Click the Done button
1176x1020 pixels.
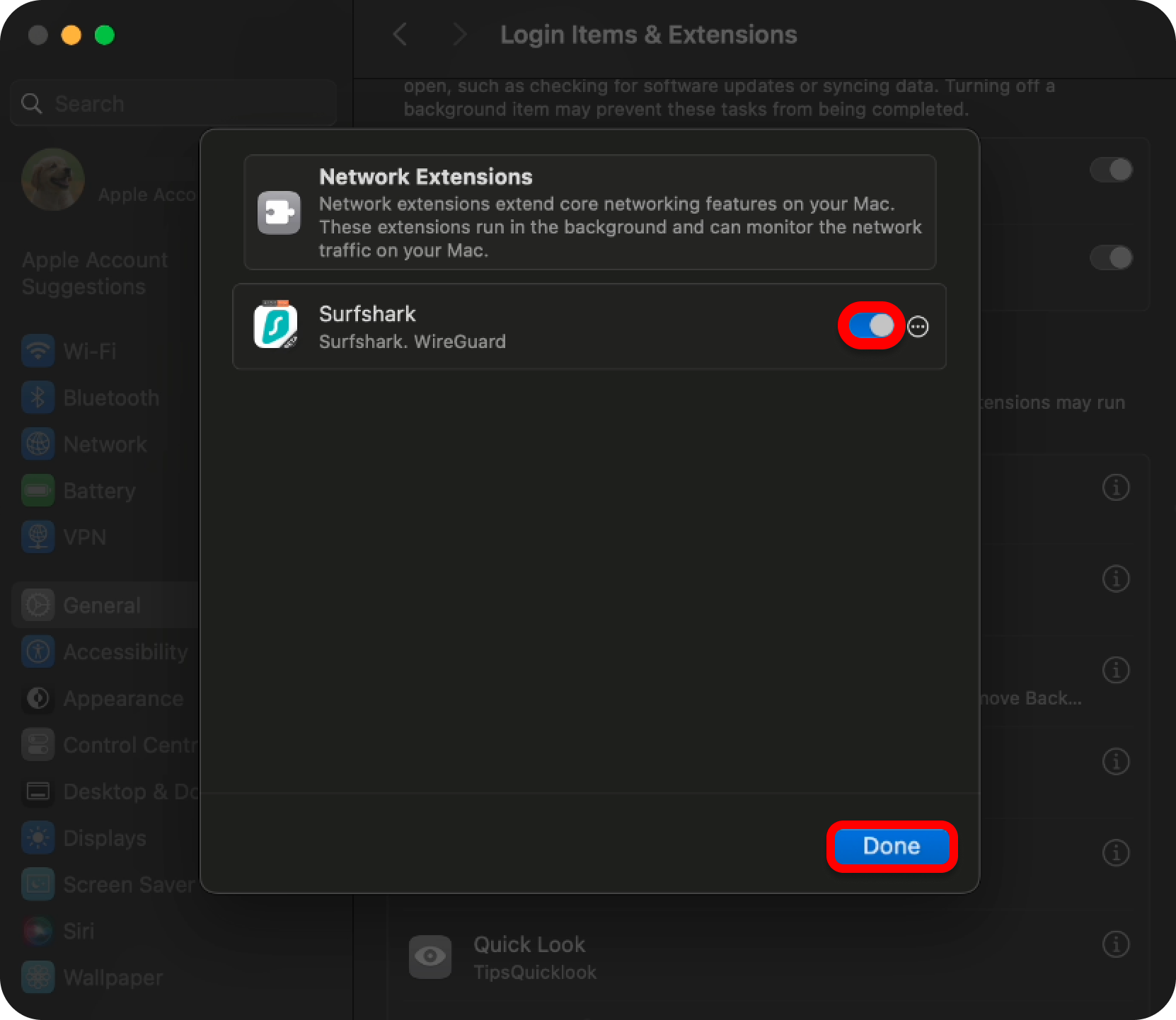click(x=891, y=846)
